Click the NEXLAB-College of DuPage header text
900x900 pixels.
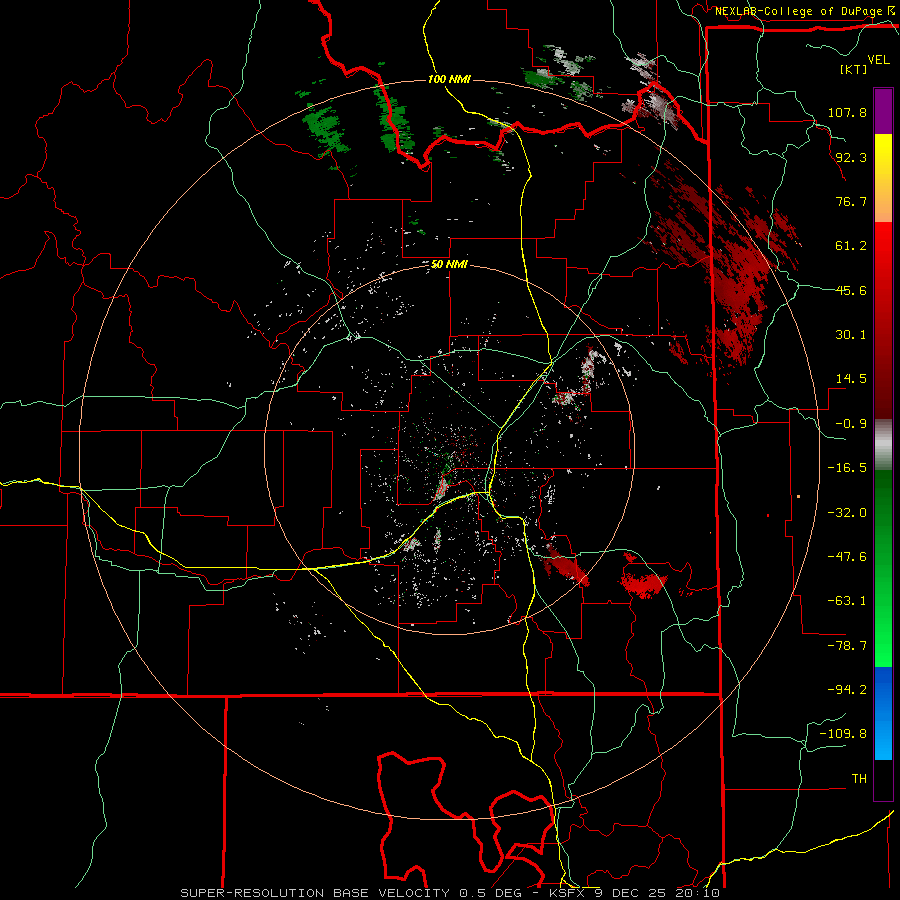click(x=804, y=11)
